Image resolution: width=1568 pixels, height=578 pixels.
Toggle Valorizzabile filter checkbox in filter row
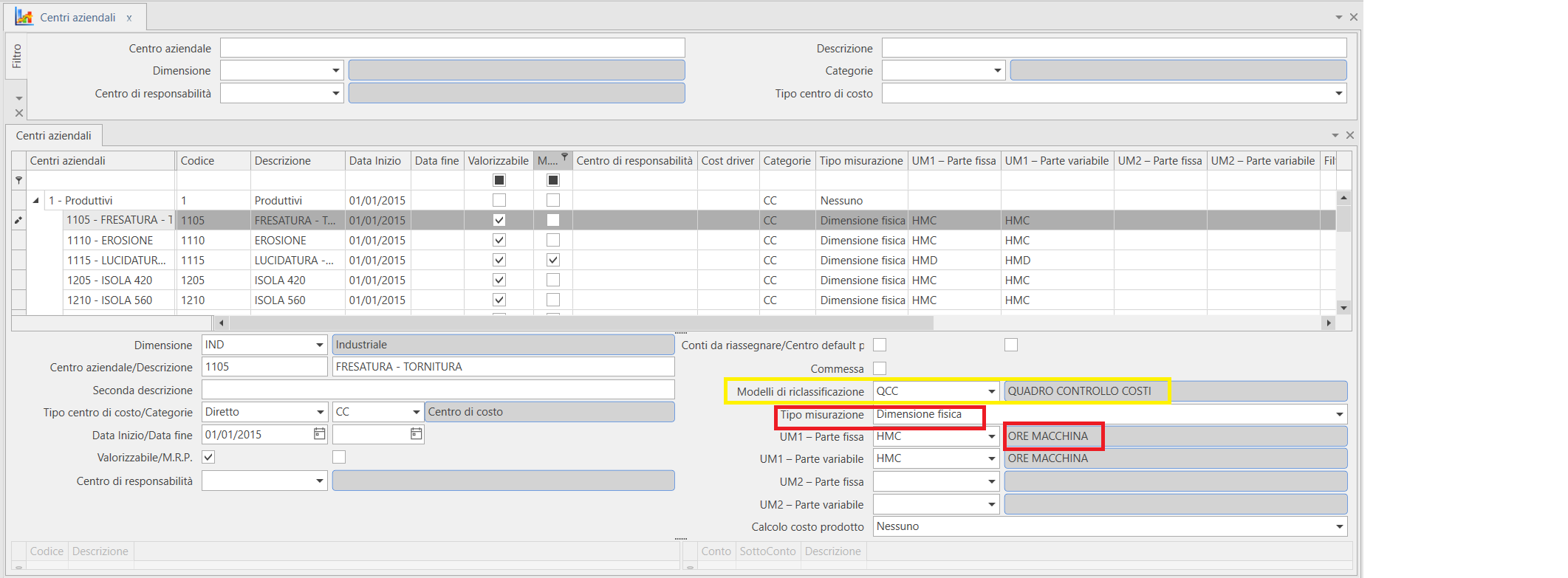click(x=499, y=180)
